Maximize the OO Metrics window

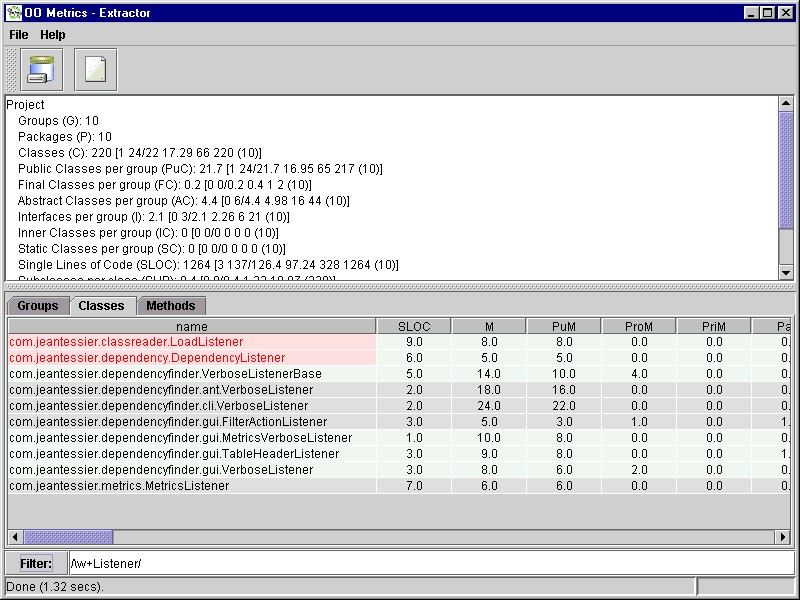pyautogui.click(x=767, y=13)
